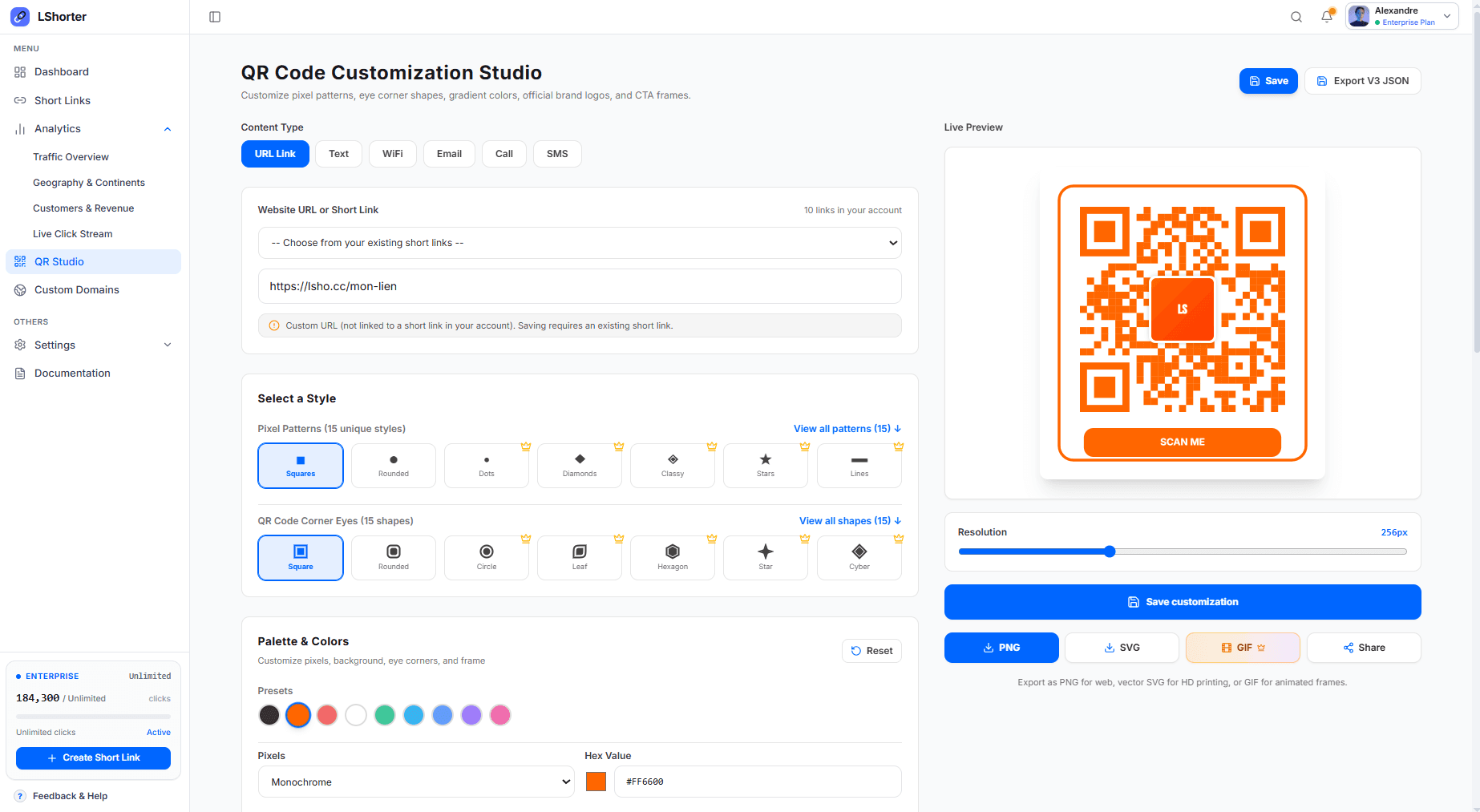Expand the Settings section
Image resolution: width=1480 pixels, height=812 pixels.
pyautogui.click(x=93, y=345)
